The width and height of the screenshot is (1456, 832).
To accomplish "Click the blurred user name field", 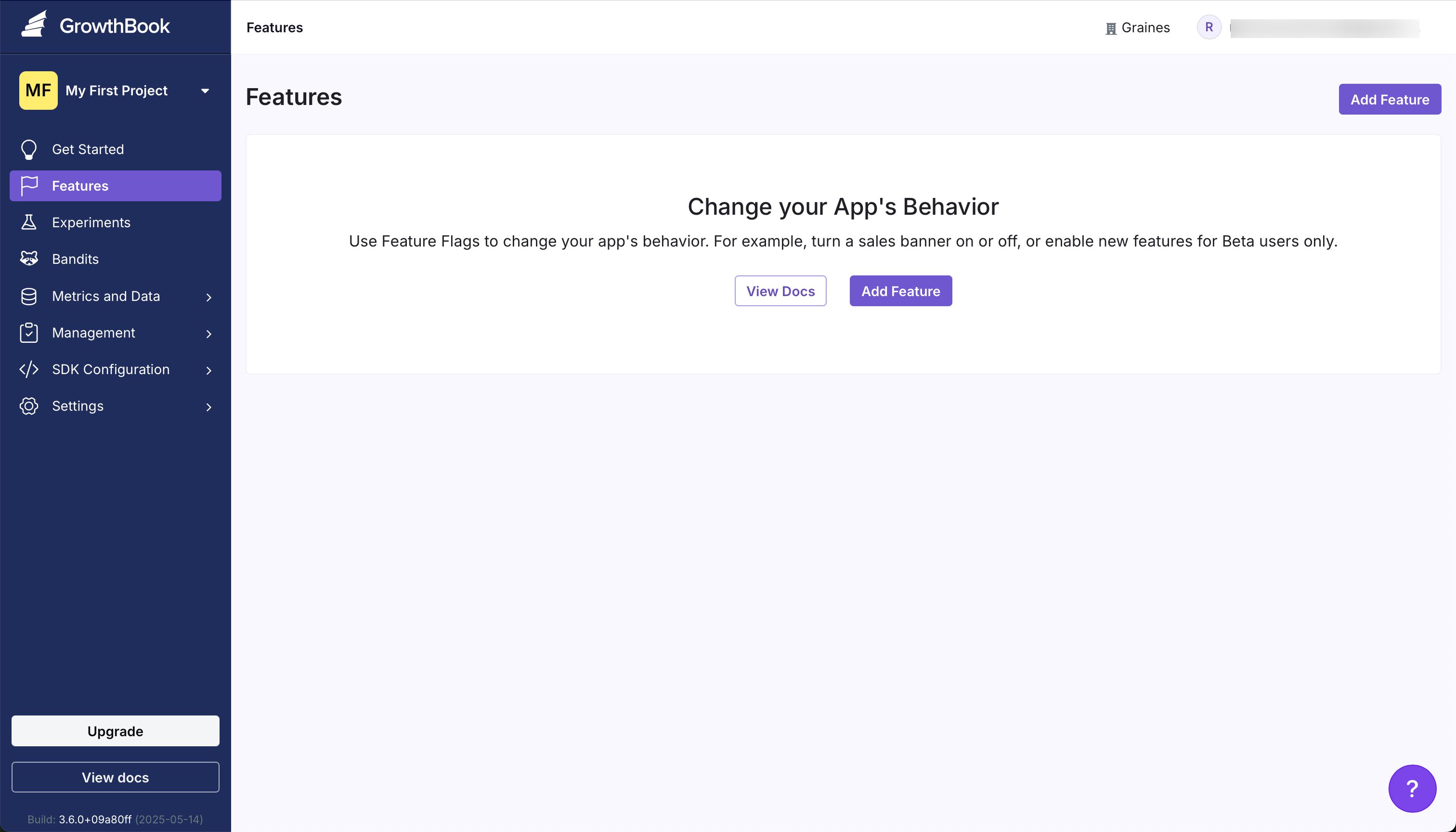I will point(1325,28).
